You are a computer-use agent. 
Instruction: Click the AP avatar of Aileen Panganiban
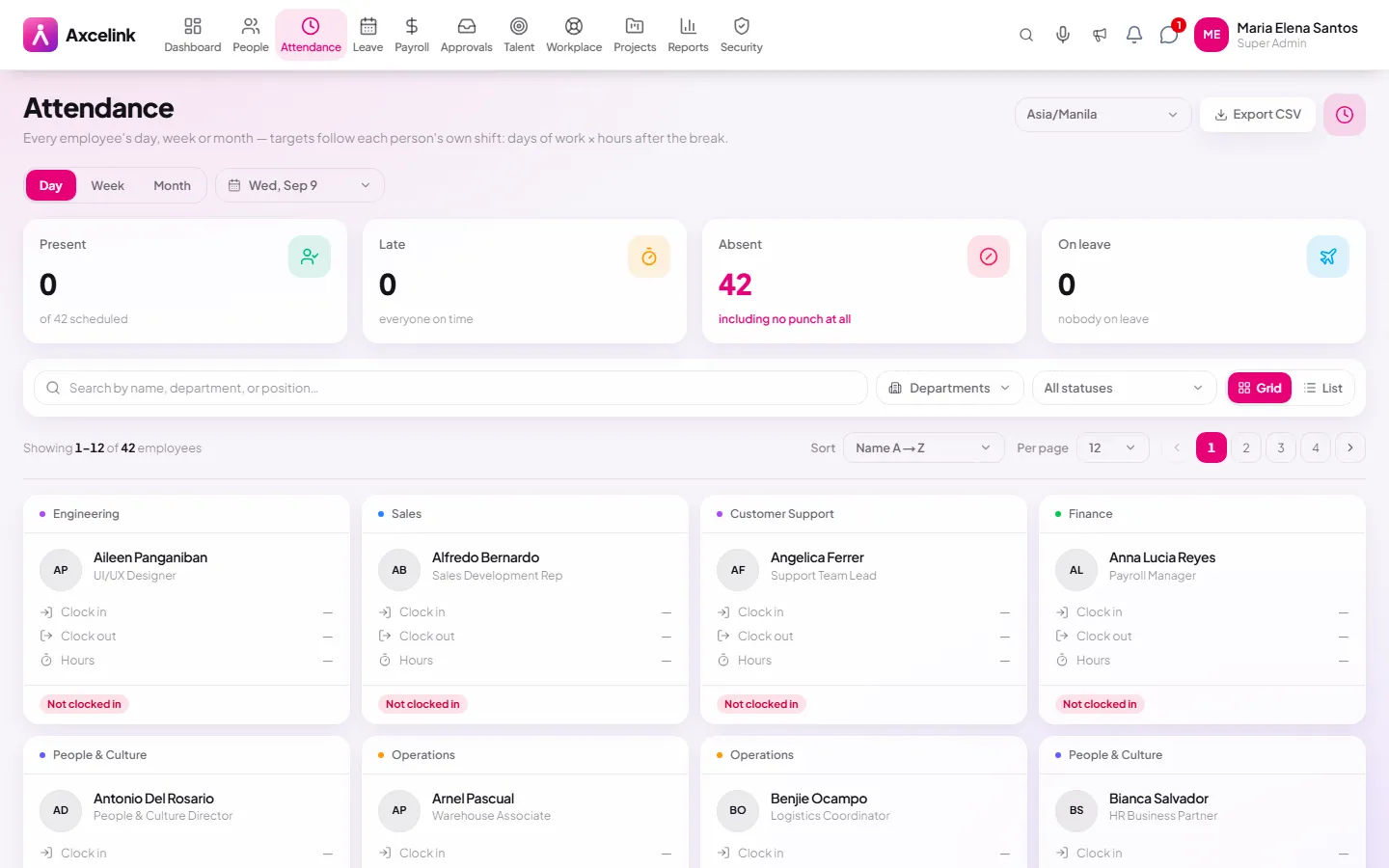pos(61,570)
